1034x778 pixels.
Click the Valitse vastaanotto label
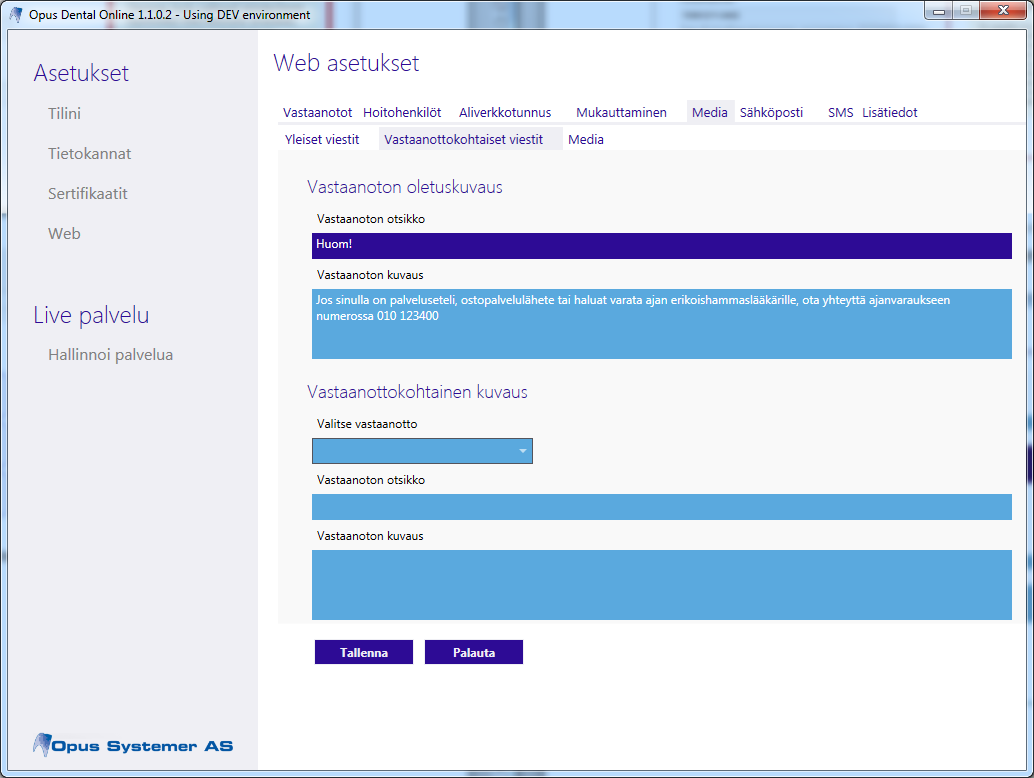[x=367, y=424]
